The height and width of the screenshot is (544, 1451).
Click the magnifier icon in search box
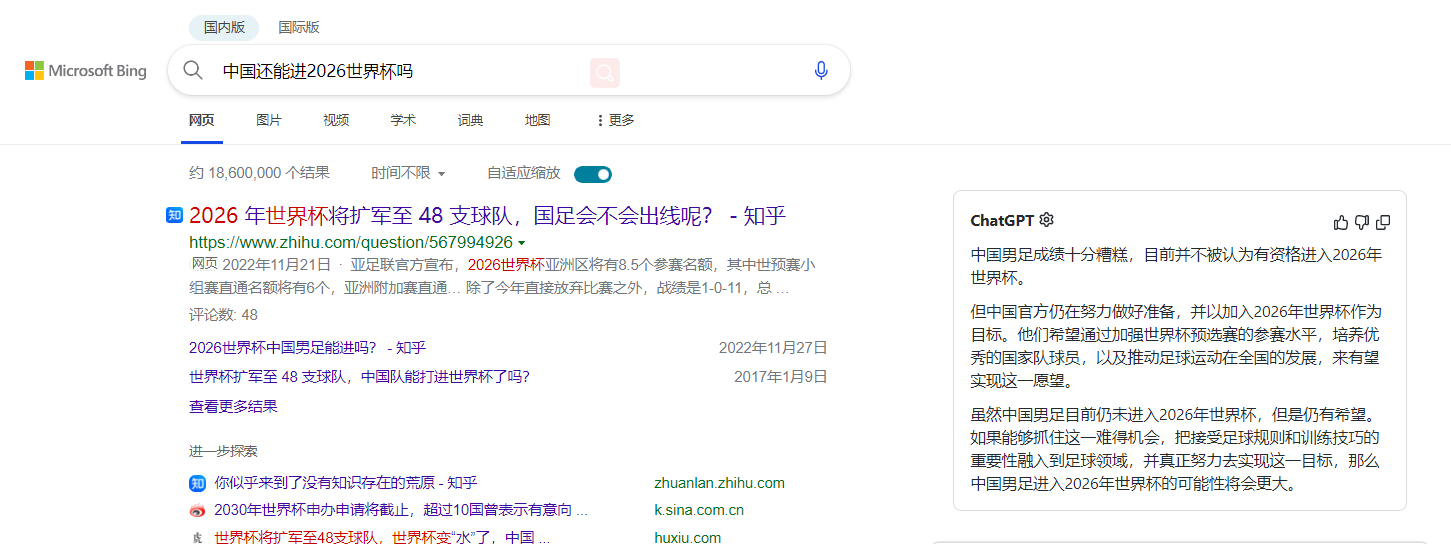193,71
